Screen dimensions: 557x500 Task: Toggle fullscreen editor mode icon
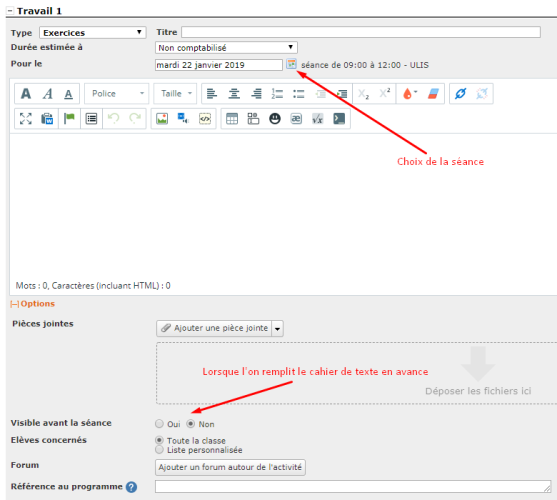pos(26,119)
